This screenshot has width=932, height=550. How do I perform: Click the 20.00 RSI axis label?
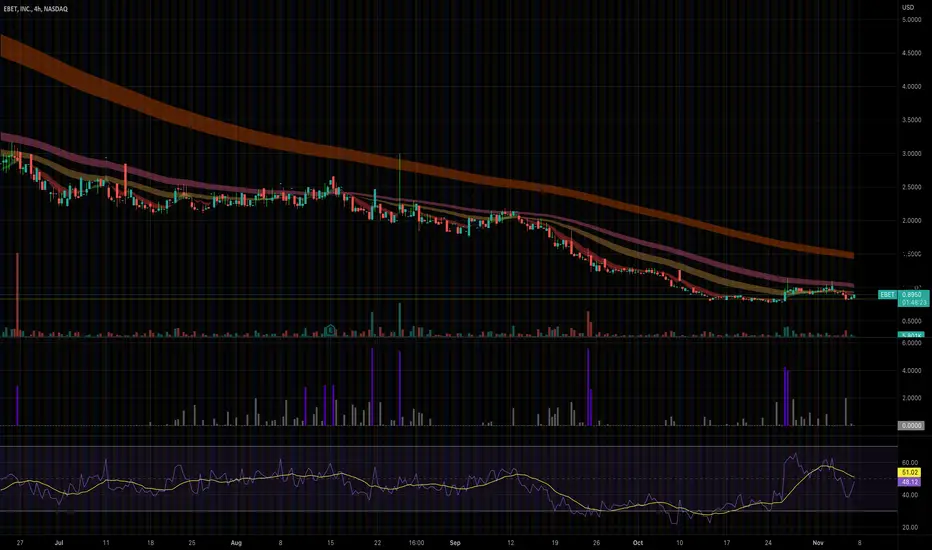point(909,527)
